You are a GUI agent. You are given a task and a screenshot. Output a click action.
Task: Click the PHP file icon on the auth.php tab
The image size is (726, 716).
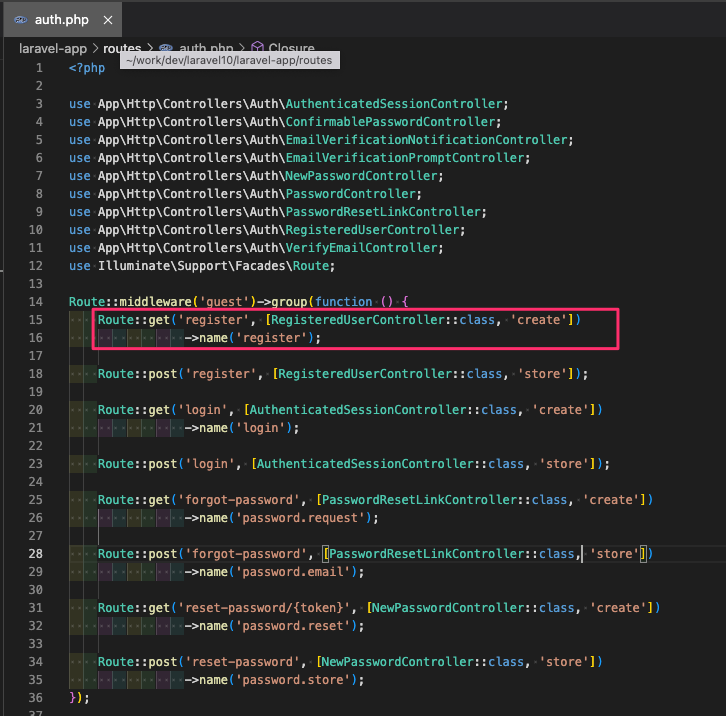[x=21, y=19]
